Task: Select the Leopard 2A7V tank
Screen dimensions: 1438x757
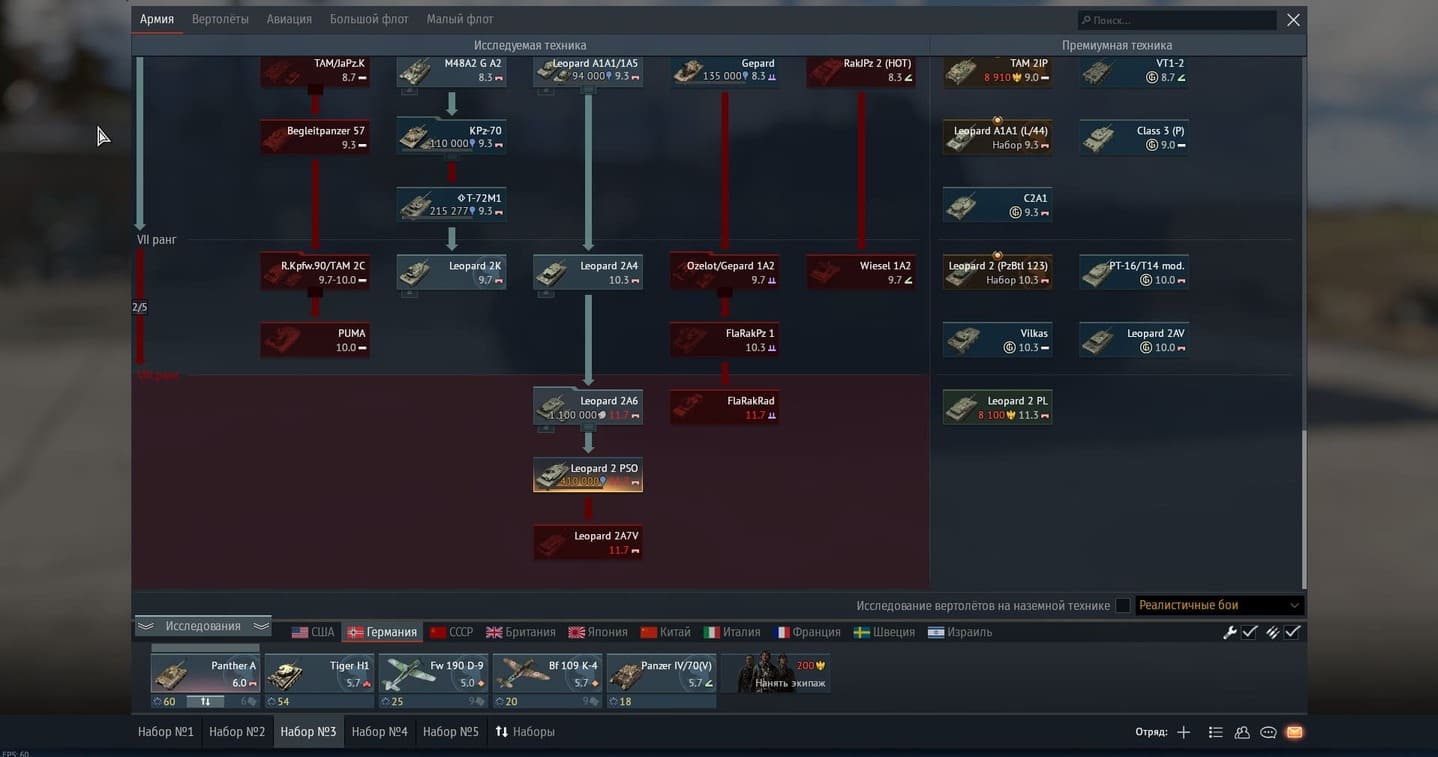Action: pos(588,542)
